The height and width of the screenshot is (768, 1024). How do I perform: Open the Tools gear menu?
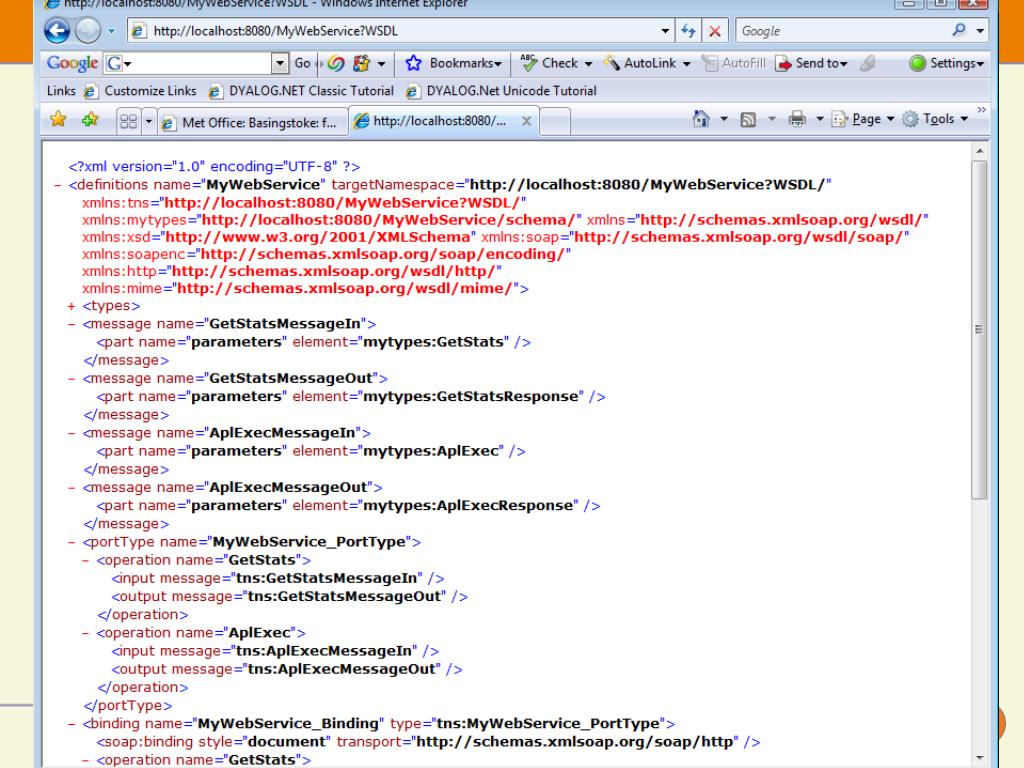point(935,119)
